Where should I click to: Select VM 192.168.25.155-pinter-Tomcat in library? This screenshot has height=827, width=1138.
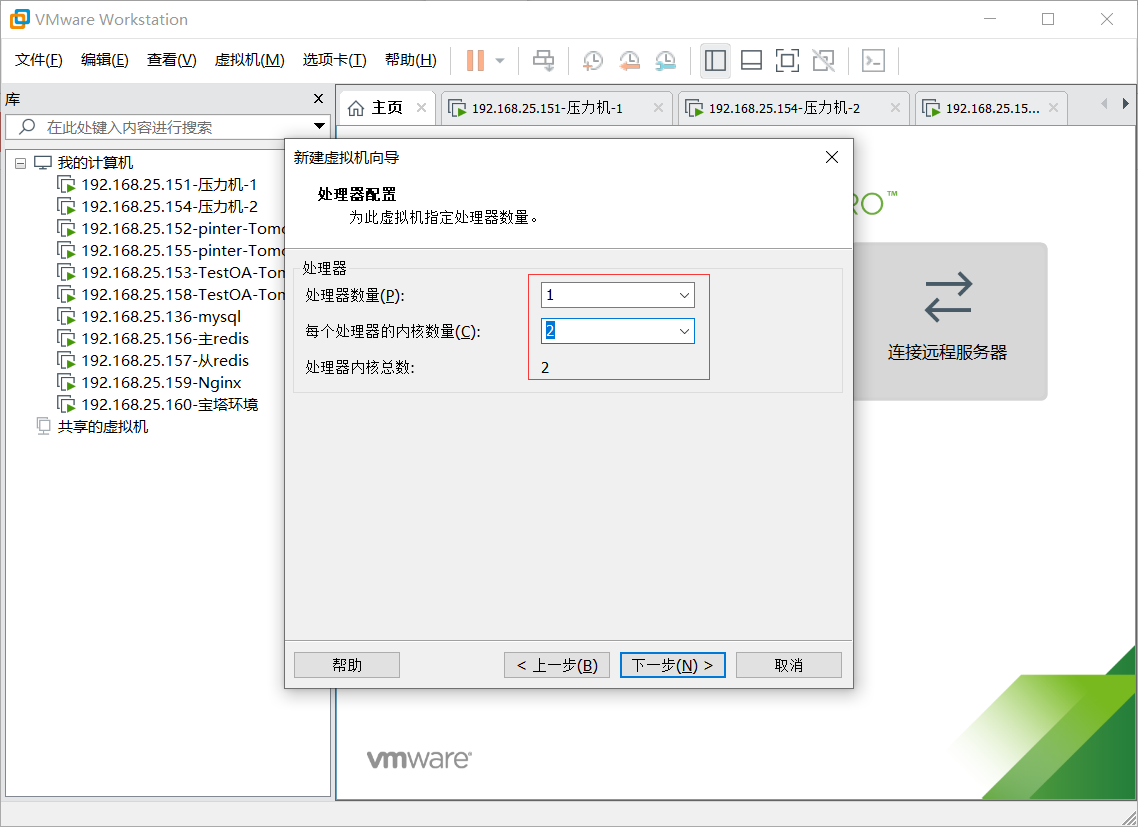tap(183, 250)
